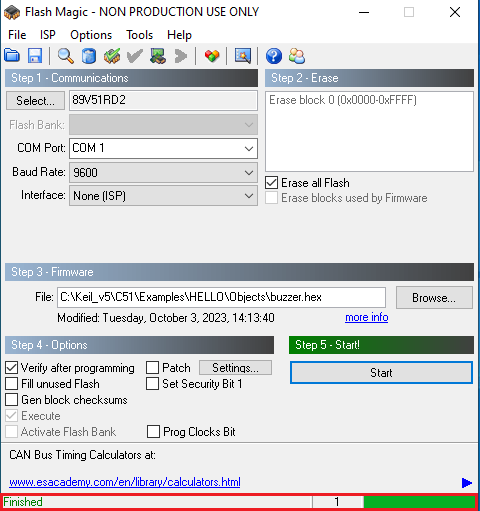Enable Prog Clocks Bit checkbox

coord(153,432)
